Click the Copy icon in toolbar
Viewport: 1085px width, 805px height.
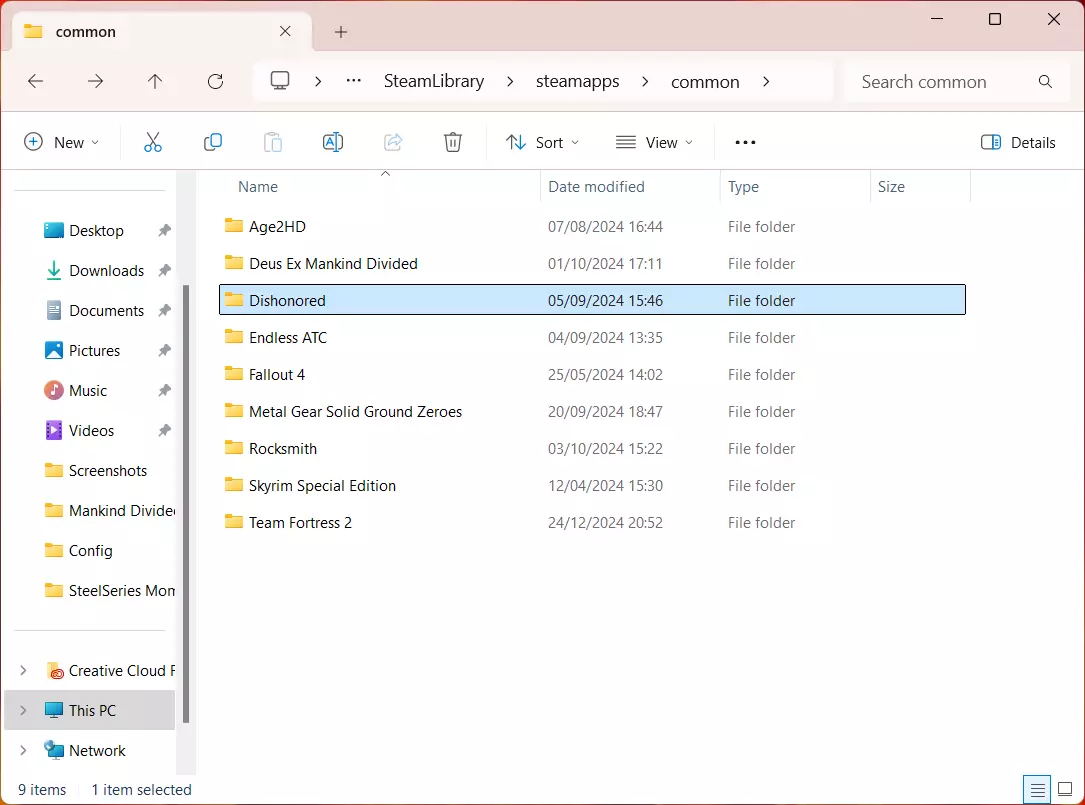point(213,142)
